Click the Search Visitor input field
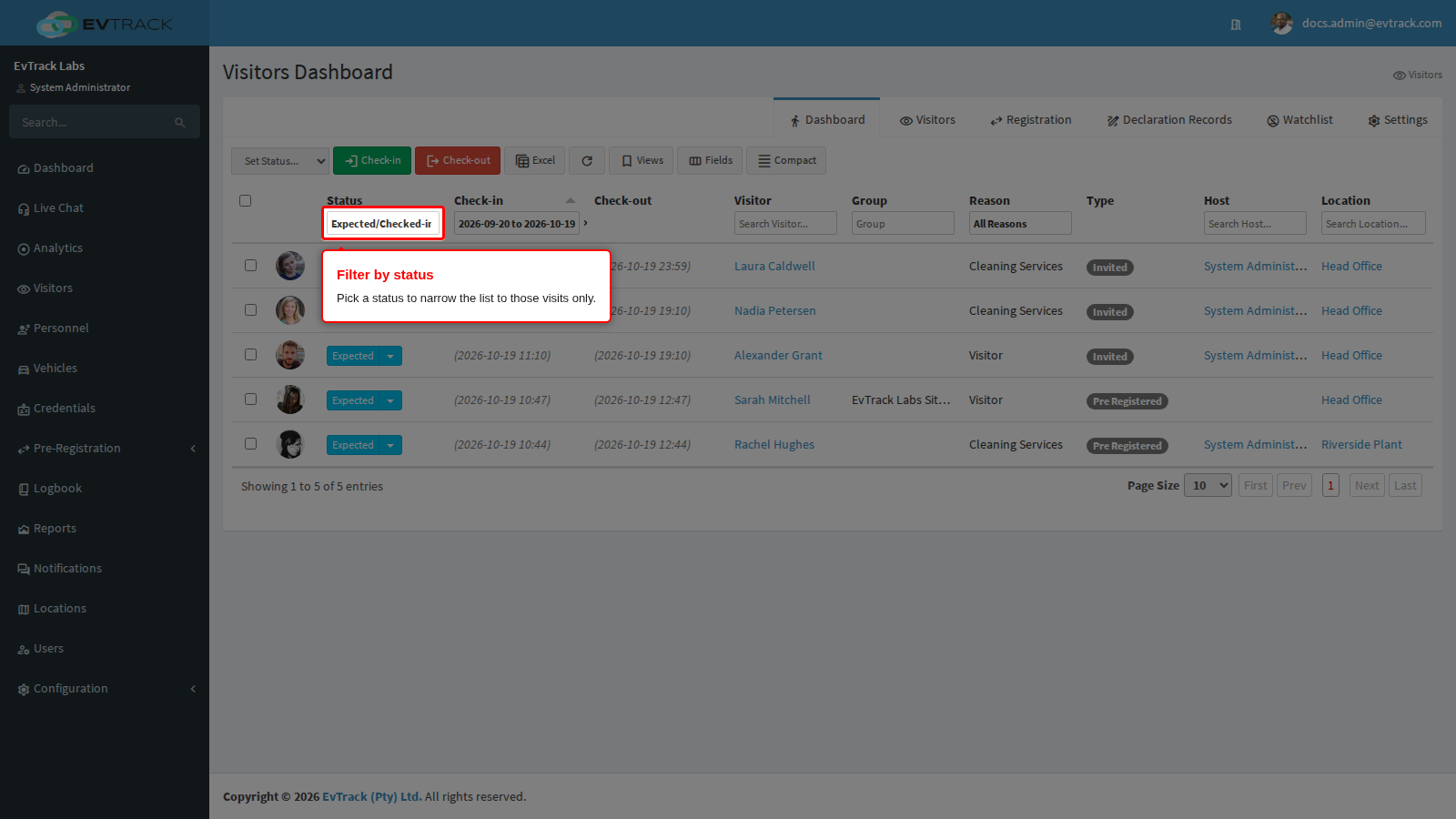Viewport: 1456px width, 819px height. (785, 224)
